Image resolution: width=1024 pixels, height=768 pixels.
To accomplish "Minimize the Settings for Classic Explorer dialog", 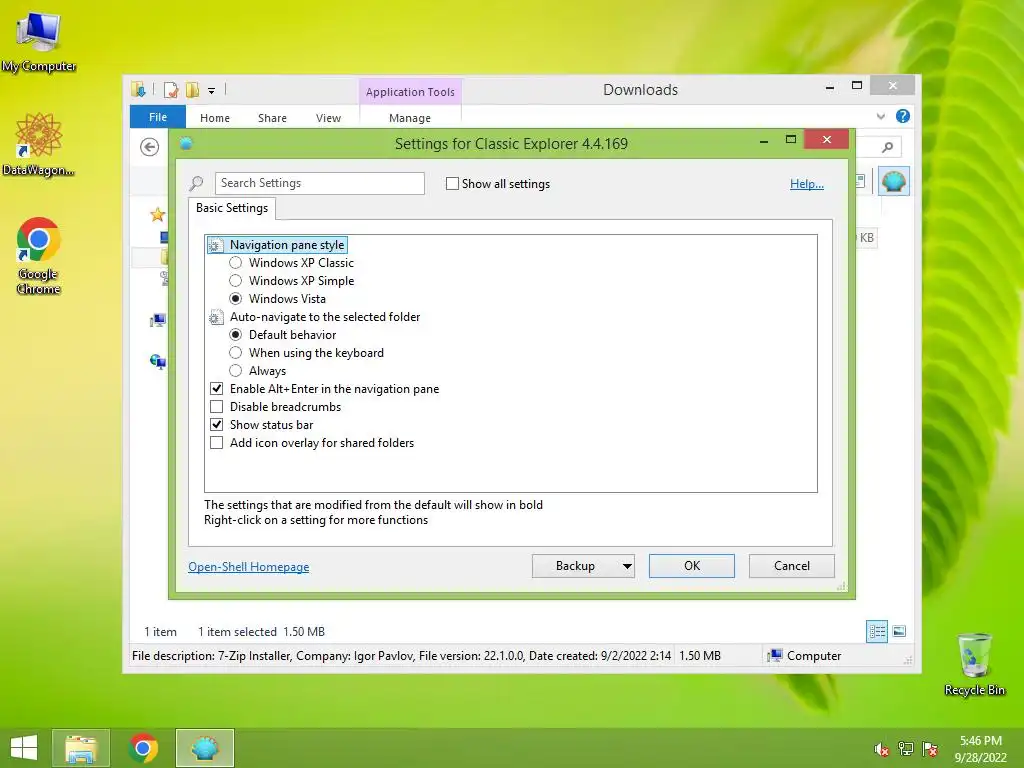I will pyautogui.click(x=764, y=140).
